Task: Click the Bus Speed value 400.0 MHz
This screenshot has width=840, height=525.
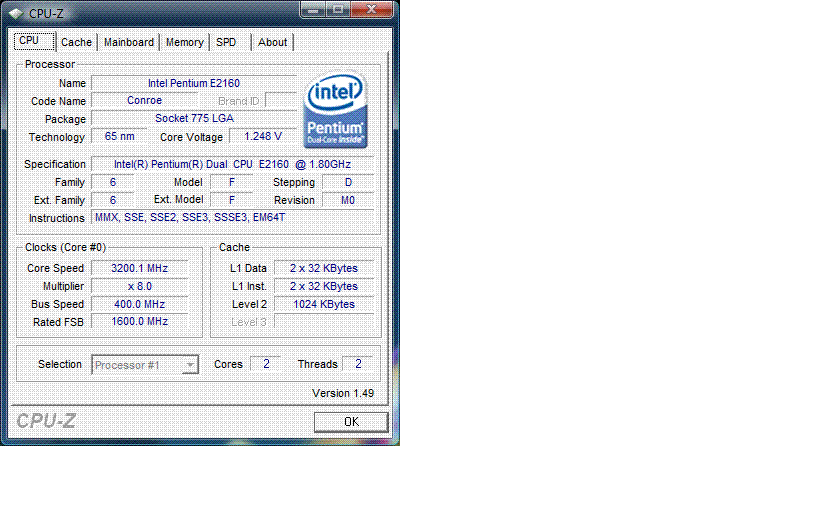Action: click(x=140, y=304)
